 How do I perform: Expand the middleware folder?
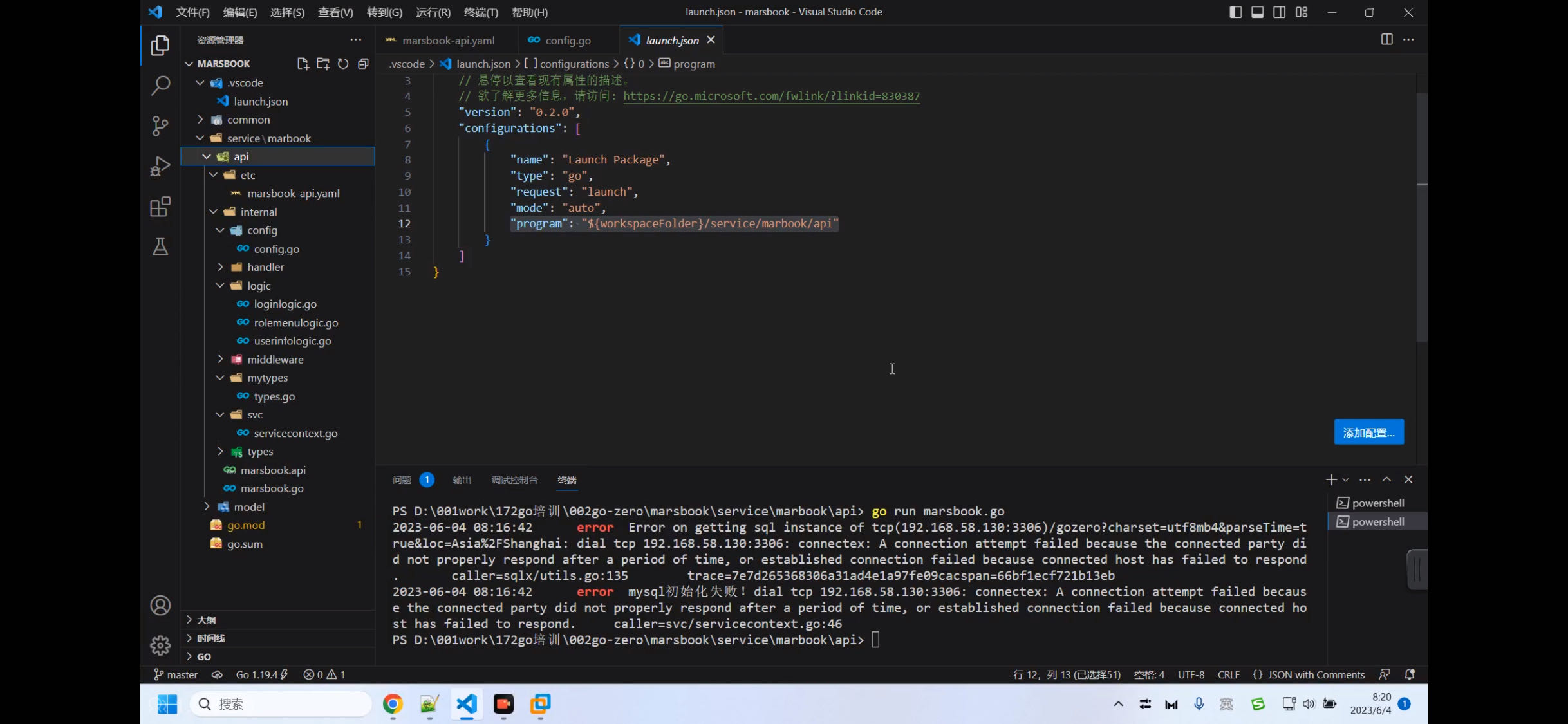[x=220, y=359]
